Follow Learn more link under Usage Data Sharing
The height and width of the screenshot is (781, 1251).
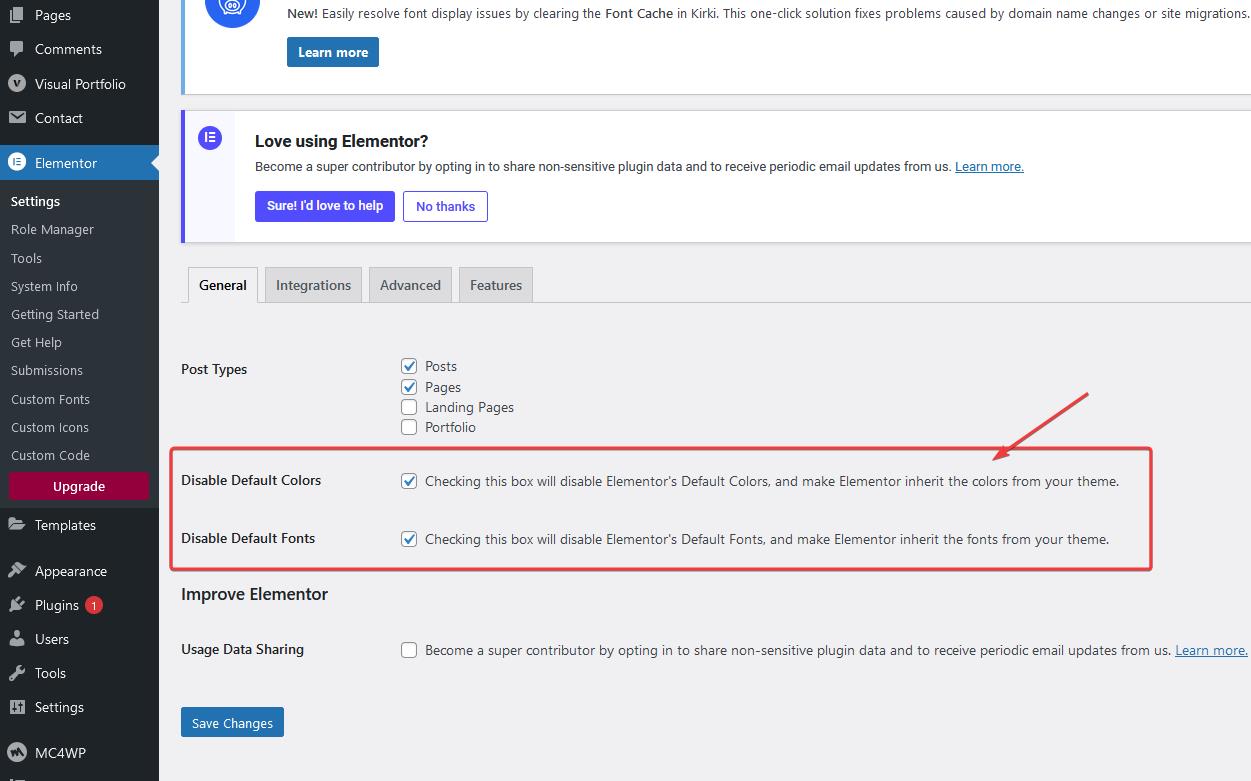pyautogui.click(x=1211, y=650)
